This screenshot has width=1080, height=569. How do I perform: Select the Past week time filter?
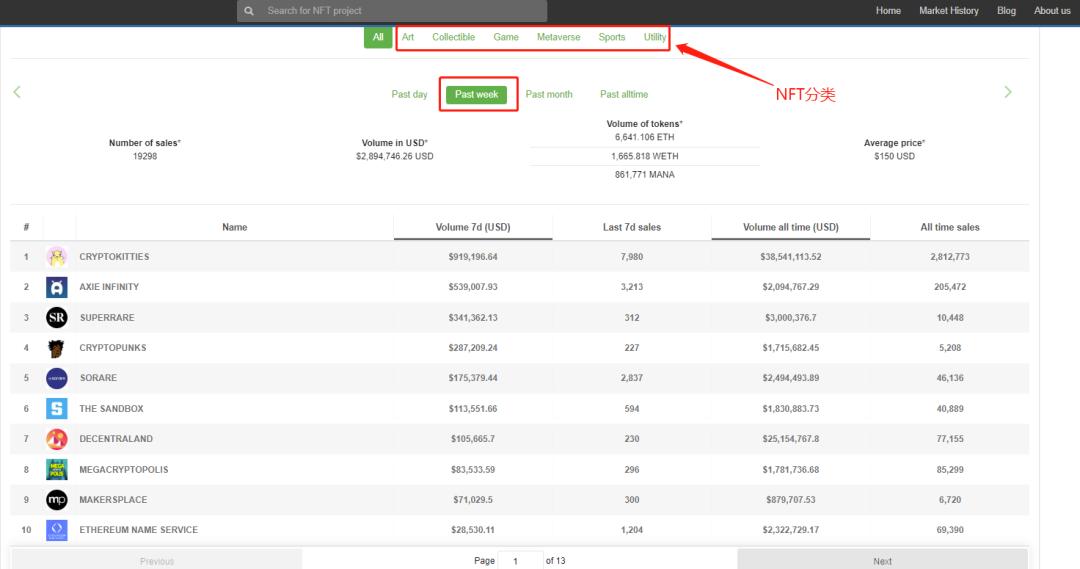click(x=476, y=94)
